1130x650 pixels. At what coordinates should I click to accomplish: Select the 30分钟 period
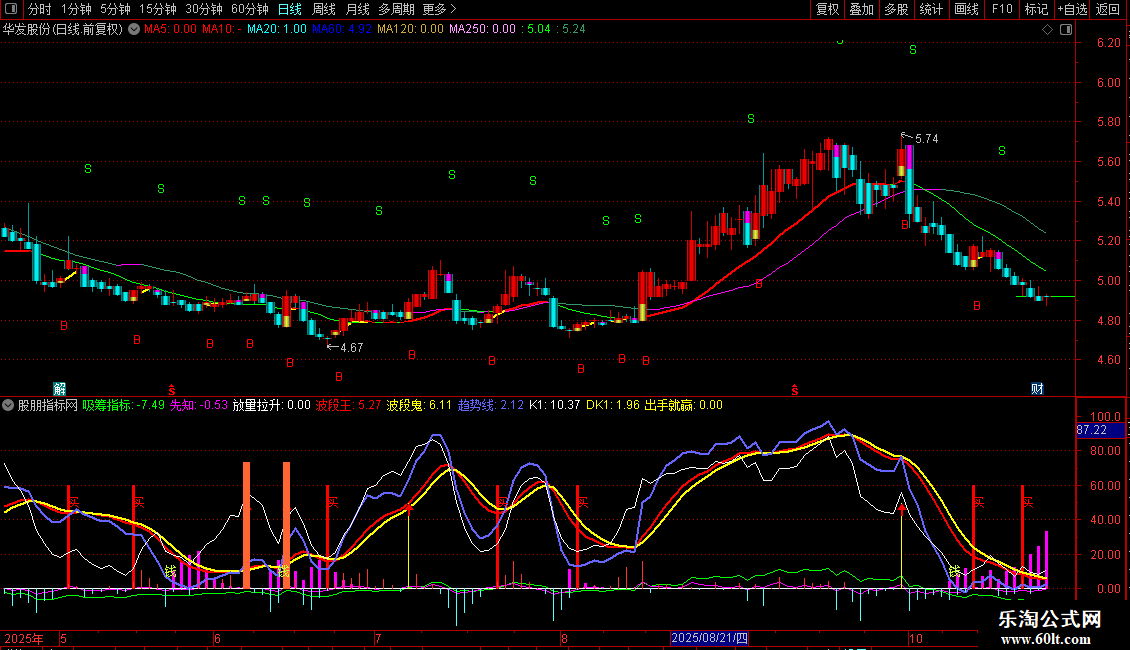coord(204,9)
